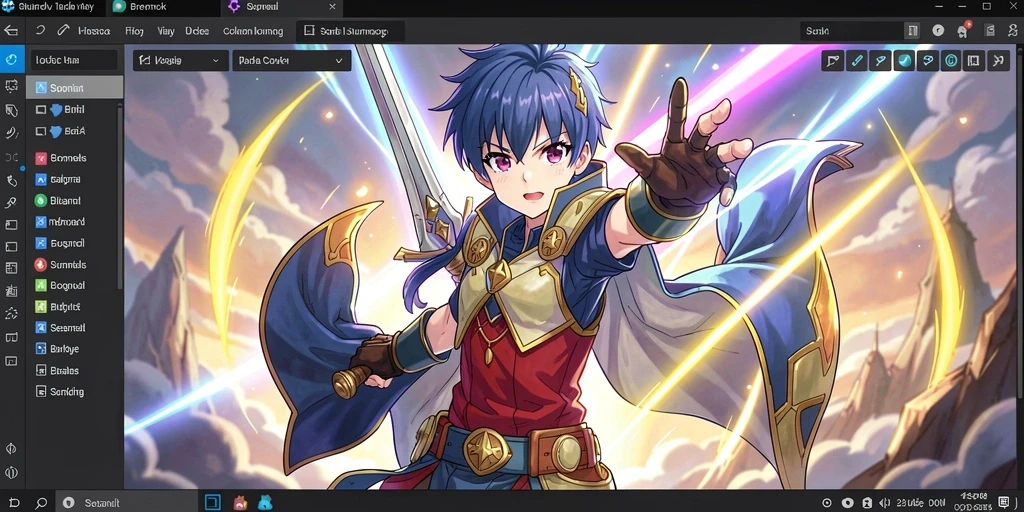Click the undo curved-arrow icon
Screen dimensions: 1024x512
coord(40,30)
